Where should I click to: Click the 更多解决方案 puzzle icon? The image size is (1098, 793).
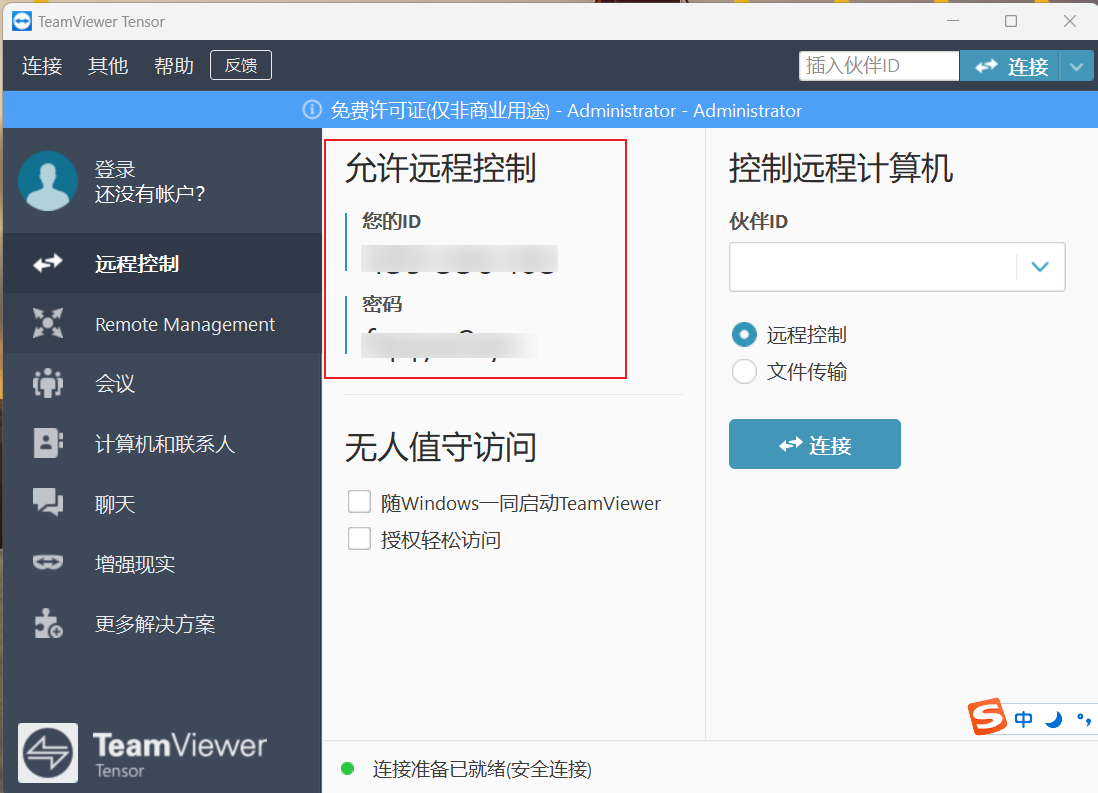coord(48,623)
